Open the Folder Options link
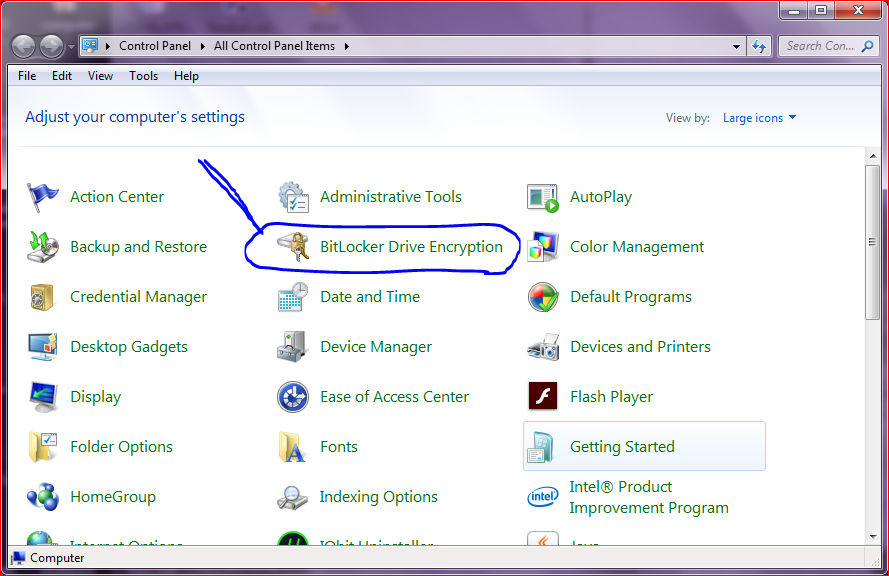The height and width of the screenshot is (576, 889). (x=121, y=446)
